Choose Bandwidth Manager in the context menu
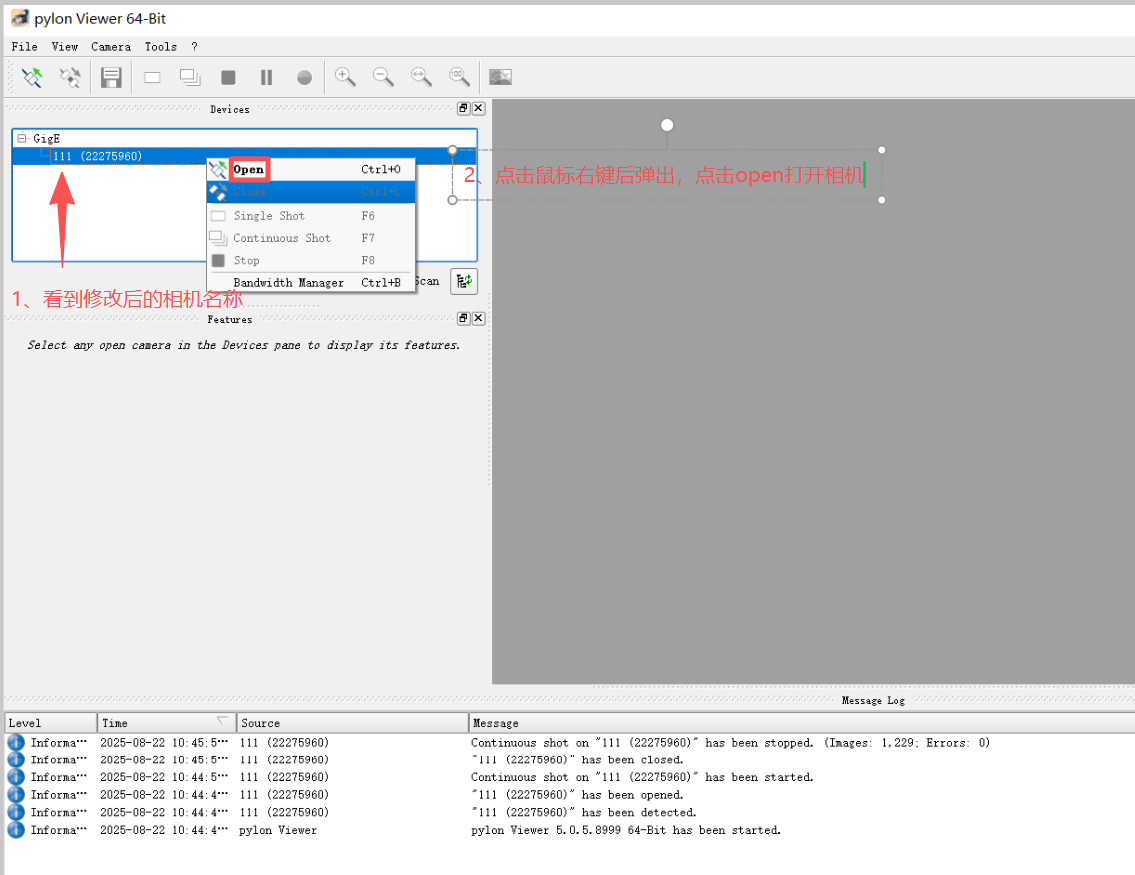Viewport: 1135px width, 875px height. point(287,282)
